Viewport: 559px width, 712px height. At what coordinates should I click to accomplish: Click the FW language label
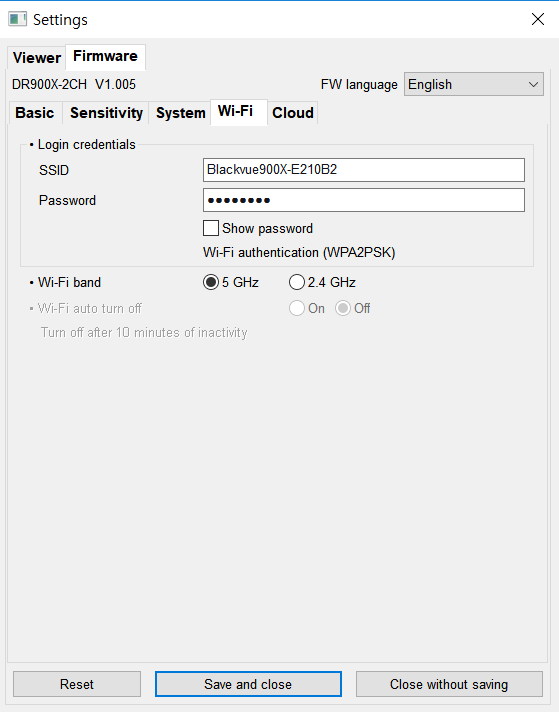[359, 85]
